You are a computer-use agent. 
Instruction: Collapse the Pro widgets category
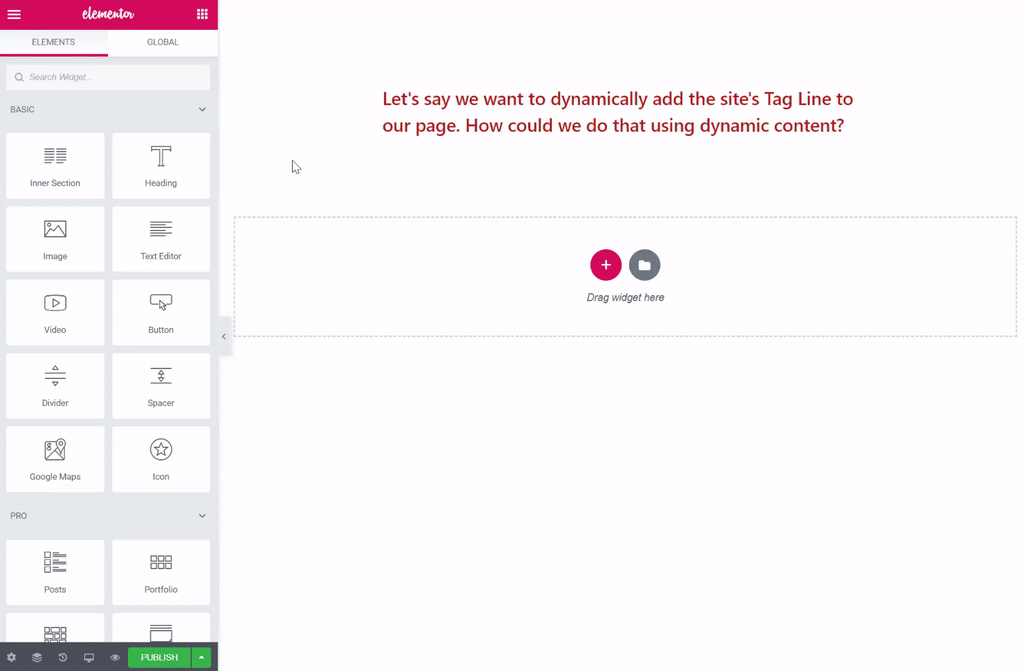(x=202, y=516)
